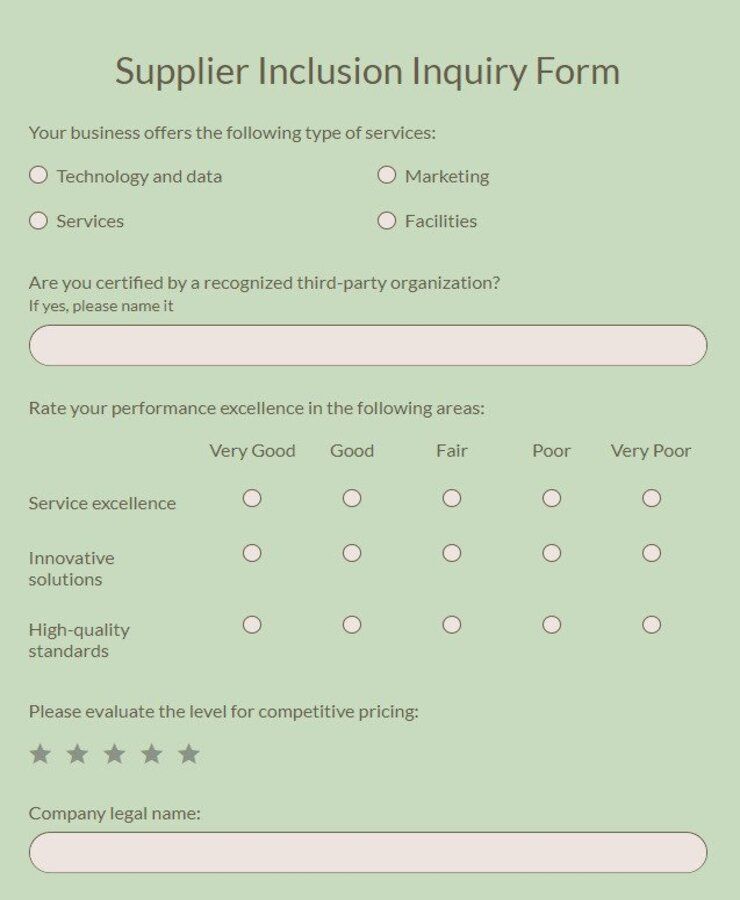Click the third star for competitive pricing
Viewport: 740px width, 900px height.
coord(113,754)
